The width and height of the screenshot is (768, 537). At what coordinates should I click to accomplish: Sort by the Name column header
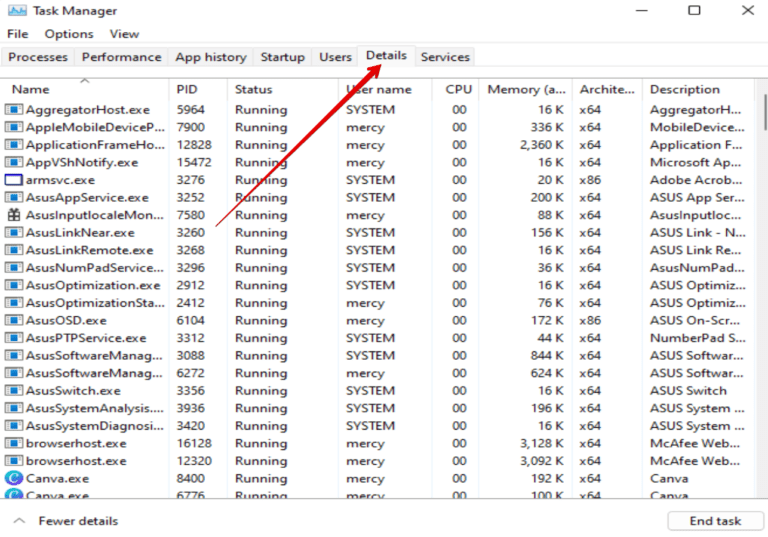pos(30,90)
